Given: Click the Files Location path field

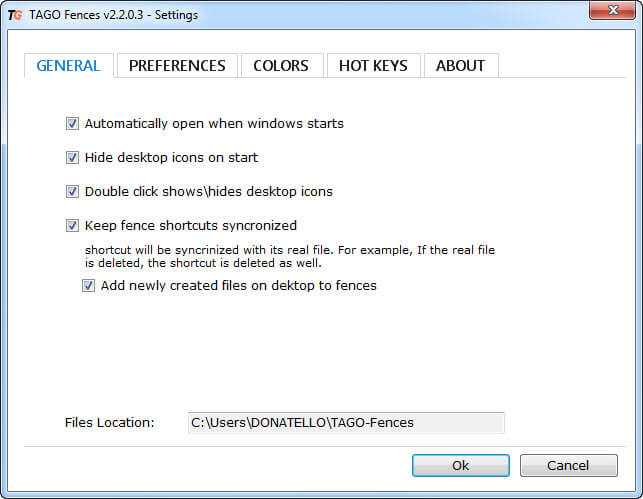Looking at the screenshot, I should click(x=346, y=423).
